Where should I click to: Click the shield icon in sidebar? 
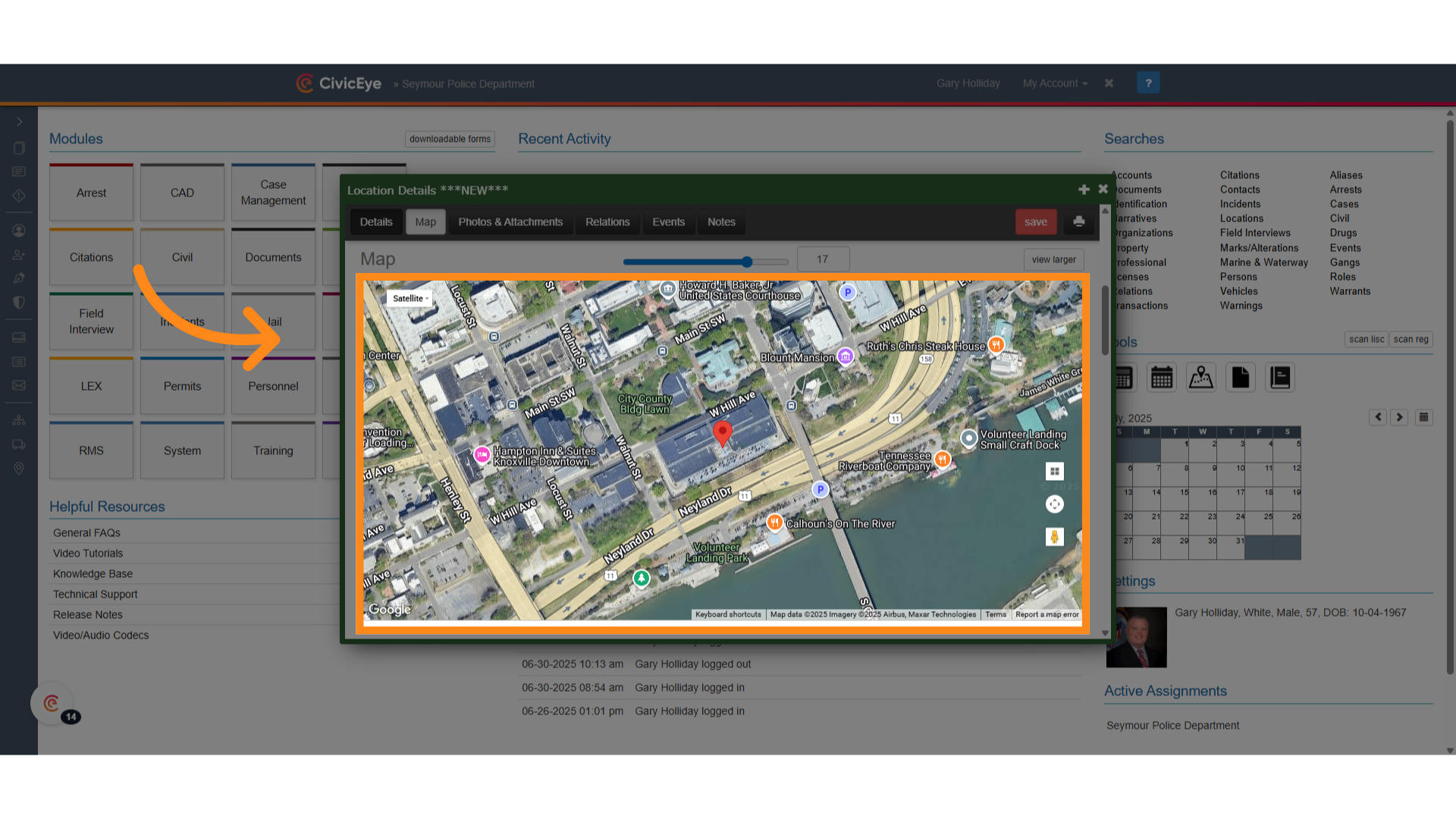click(19, 303)
